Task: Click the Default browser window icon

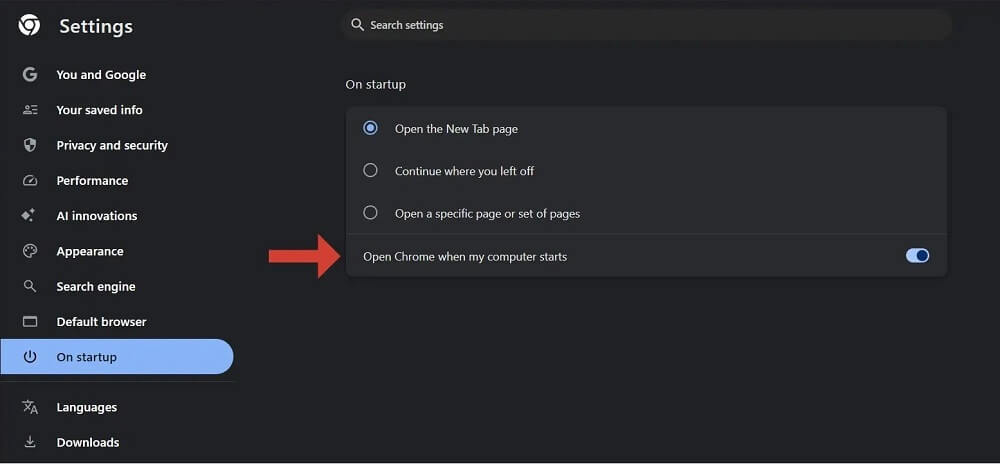Action: (x=30, y=322)
